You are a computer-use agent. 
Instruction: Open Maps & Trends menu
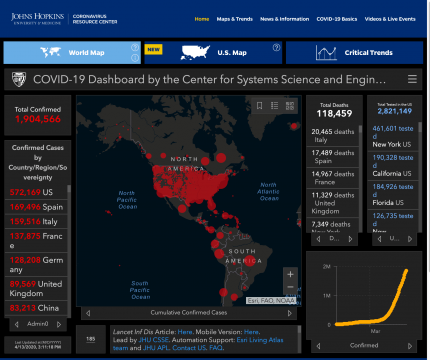(x=235, y=19)
